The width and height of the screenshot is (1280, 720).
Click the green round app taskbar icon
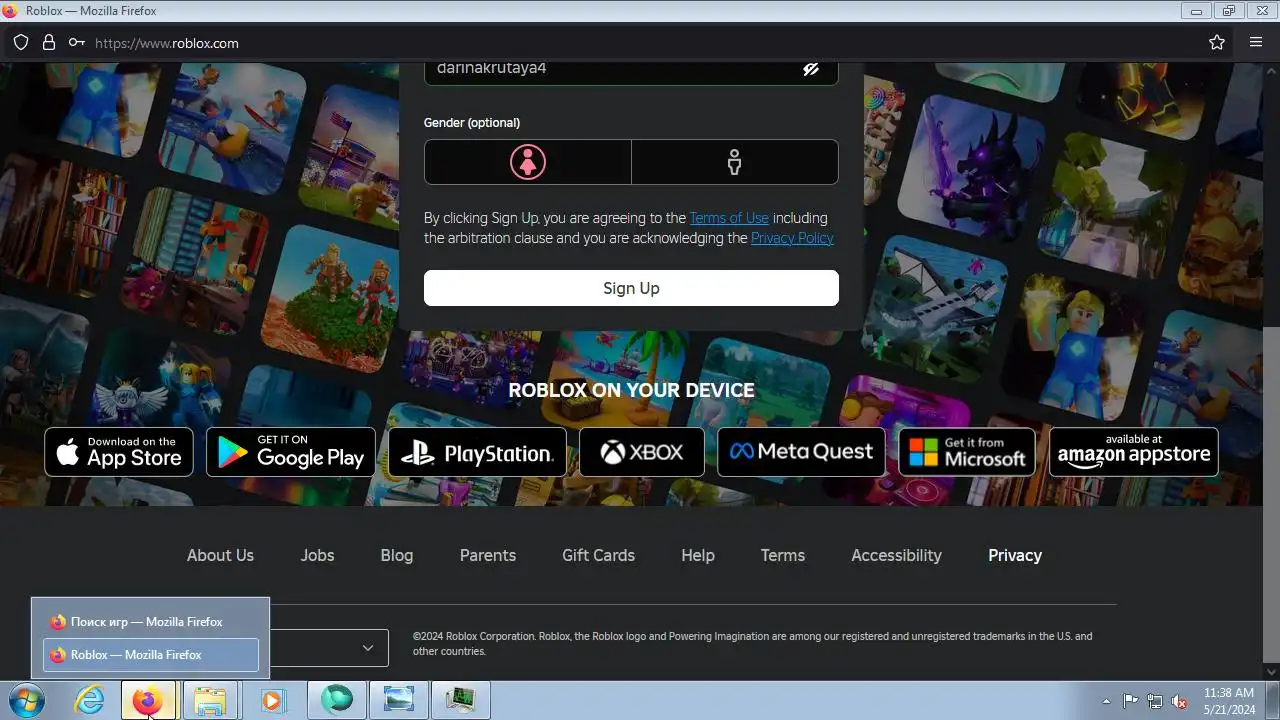[337, 701]
